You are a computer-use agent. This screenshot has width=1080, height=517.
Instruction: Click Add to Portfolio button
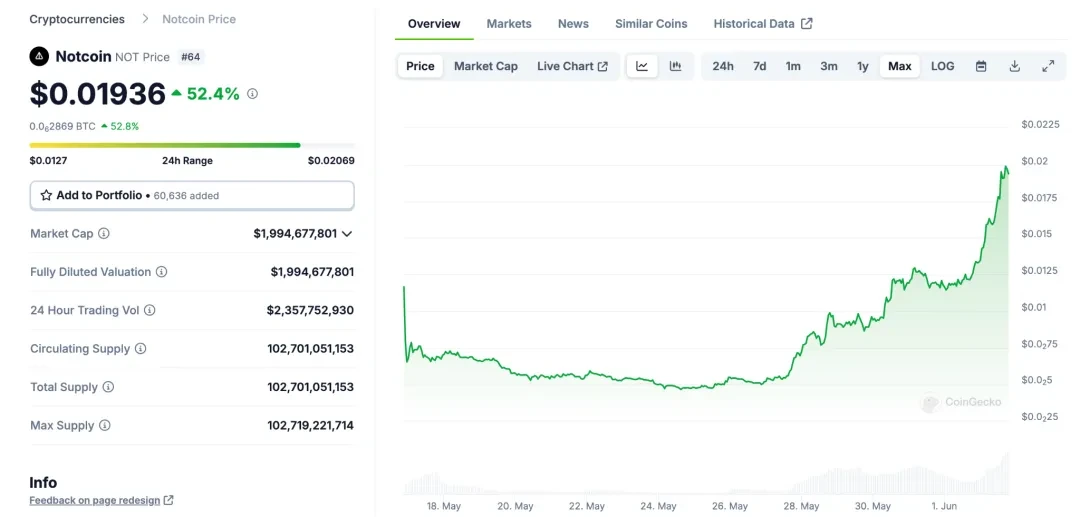click(192, 195)
